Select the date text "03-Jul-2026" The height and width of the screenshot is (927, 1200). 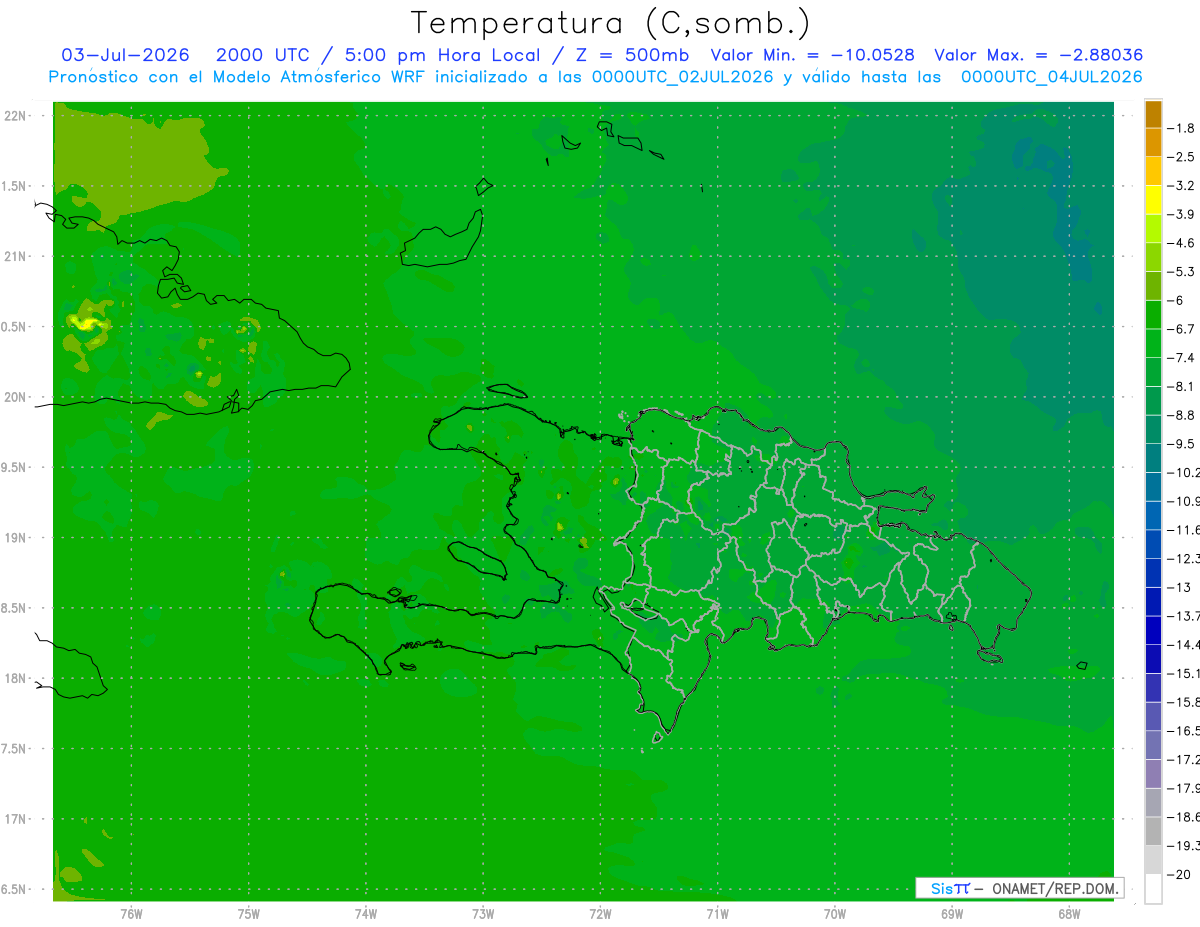(x=126, y=55)
